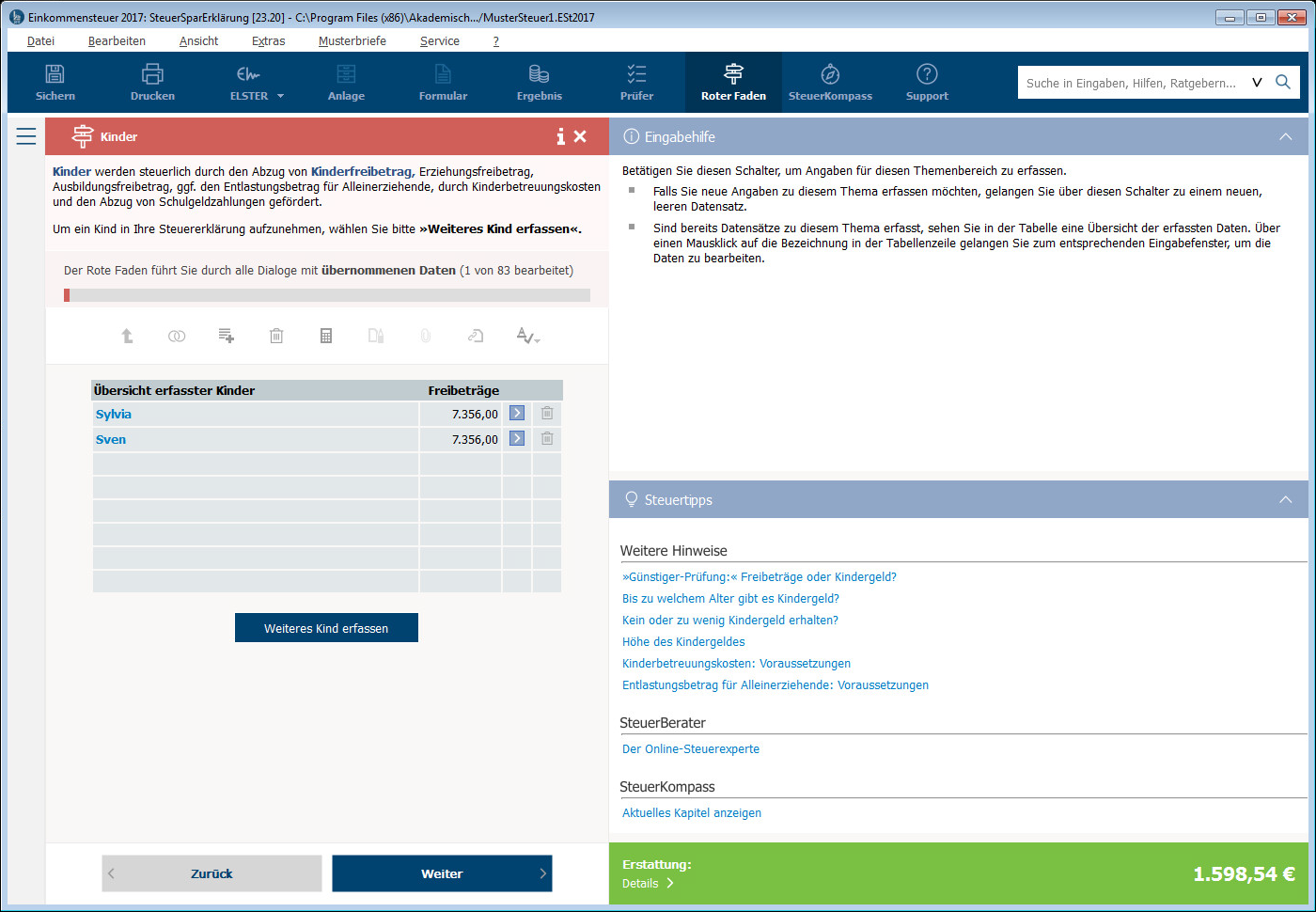
Task: Click Sylvia's Freibetrag value 7.356,00
Action: [x=475, y=415]
